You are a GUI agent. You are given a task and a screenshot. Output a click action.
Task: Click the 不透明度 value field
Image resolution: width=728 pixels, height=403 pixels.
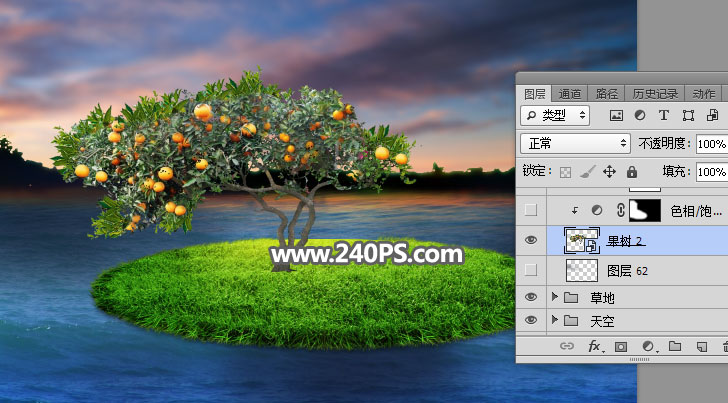pyautogui.click(x=712, y=144)
